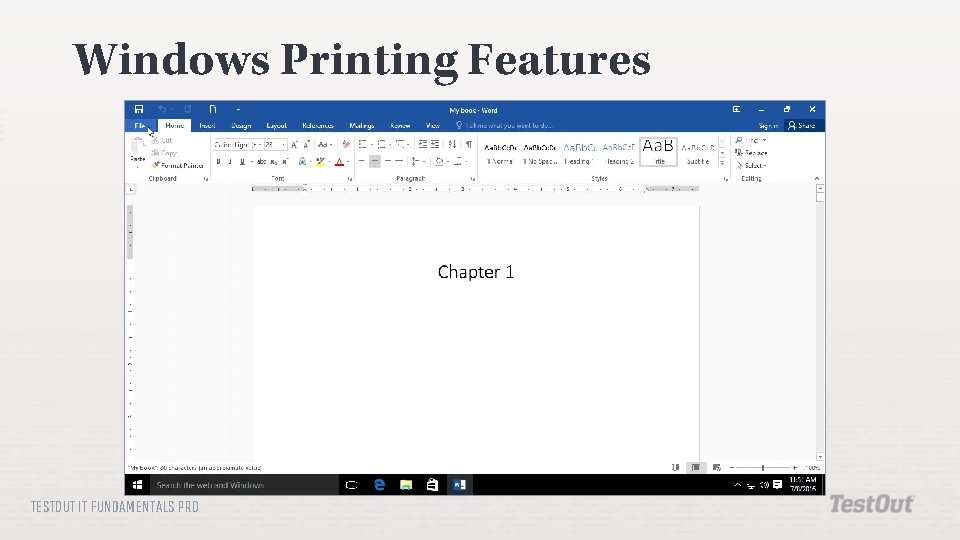Open the font name dropdown

tap(260, 144)
